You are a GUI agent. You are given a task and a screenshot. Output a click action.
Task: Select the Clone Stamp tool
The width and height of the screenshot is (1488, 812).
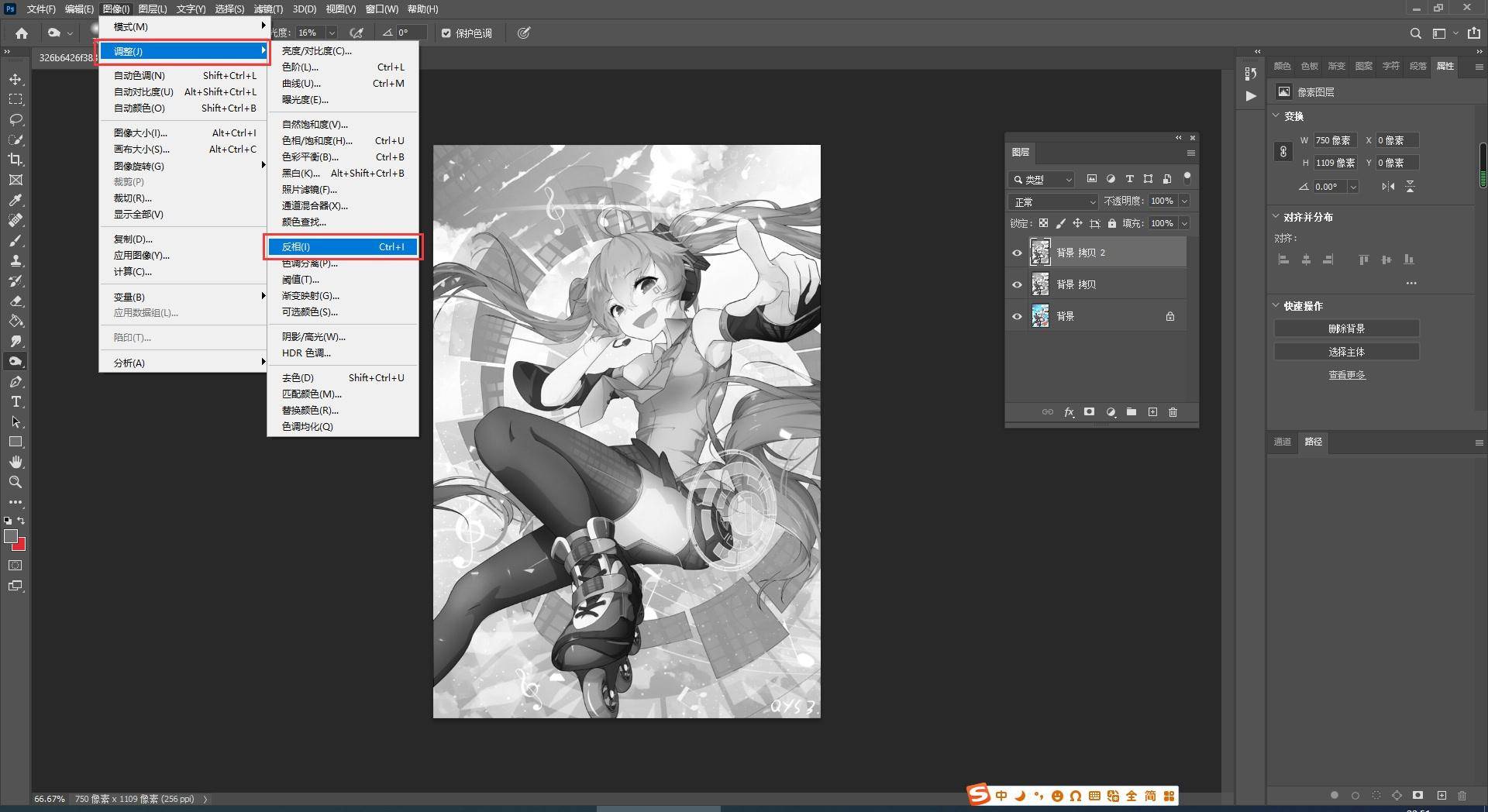[x=15, y=260]
